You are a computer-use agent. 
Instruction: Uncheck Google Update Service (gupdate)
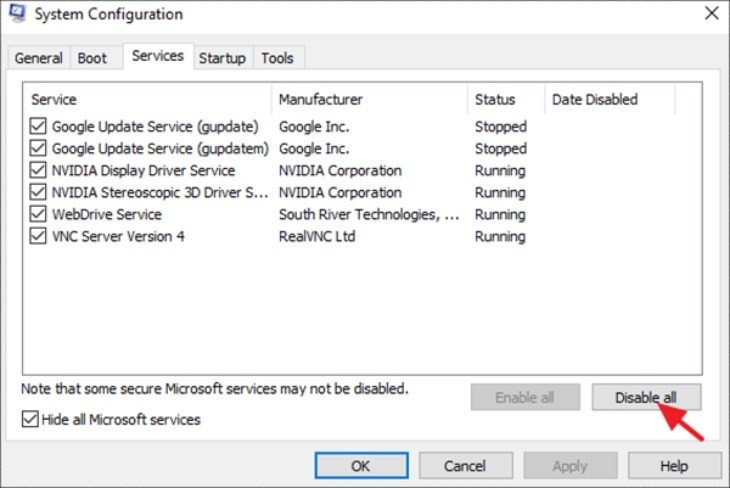pos(38,127)
